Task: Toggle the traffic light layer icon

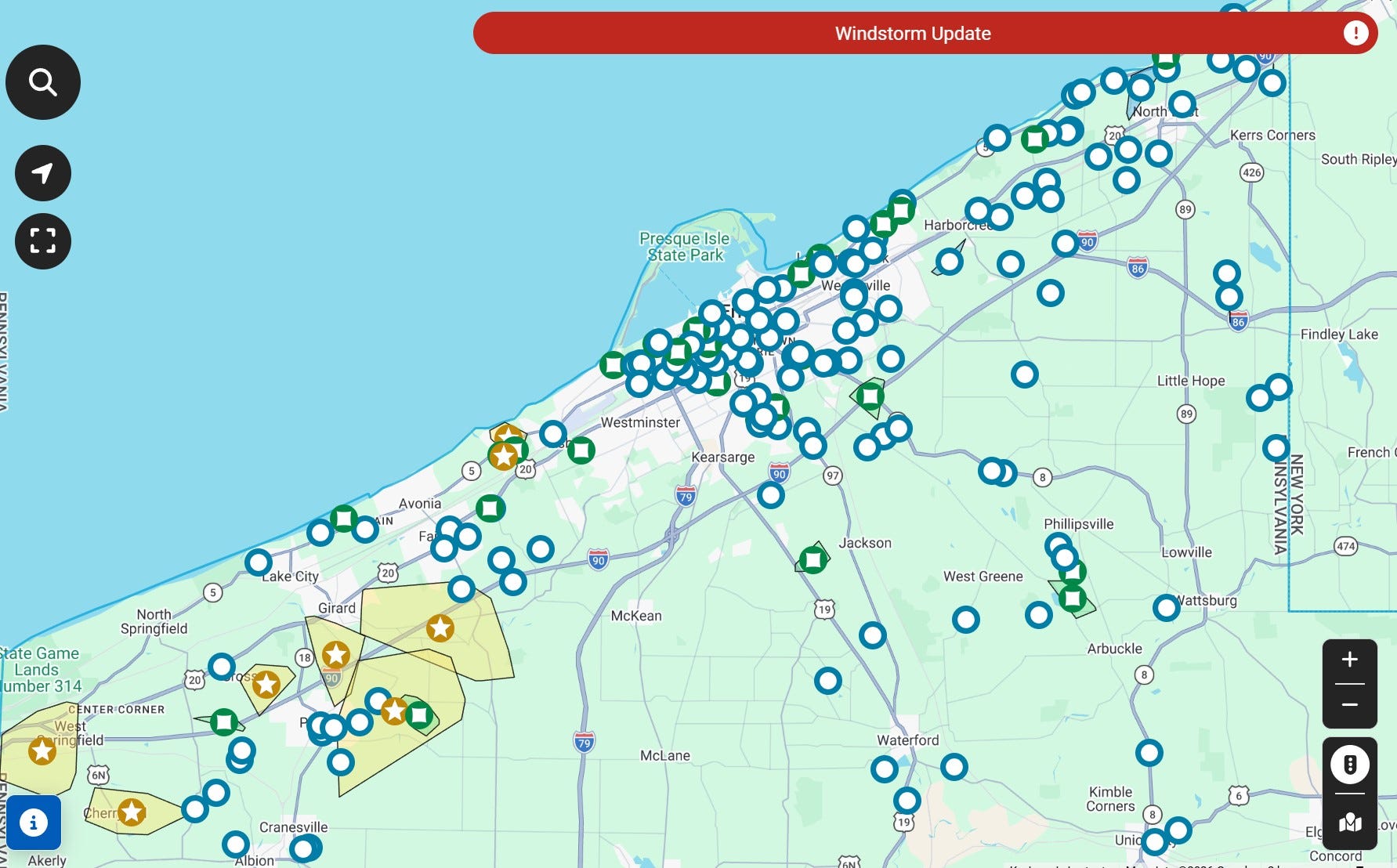Action: tap(1350, 765)
